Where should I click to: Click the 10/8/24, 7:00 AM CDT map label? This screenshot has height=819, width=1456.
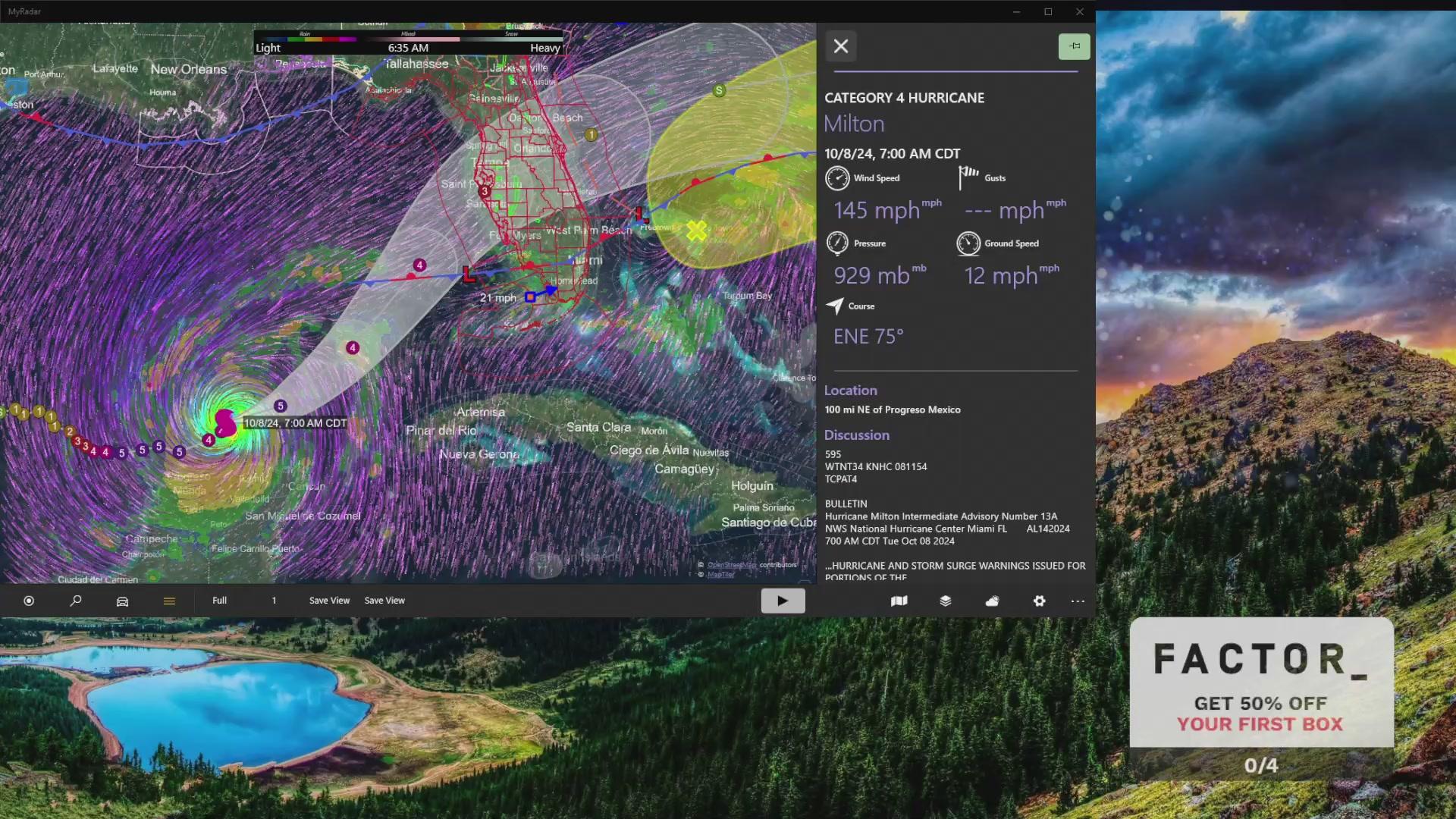click(295, 423)
